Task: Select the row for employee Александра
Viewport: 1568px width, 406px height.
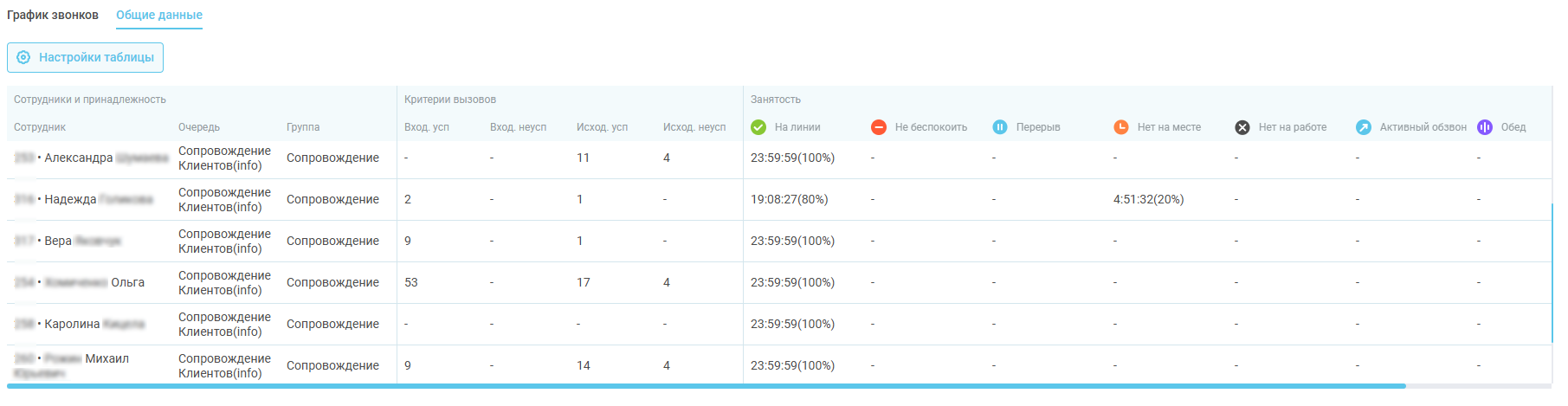Action: pyautogui.click(x=79, y=158)
